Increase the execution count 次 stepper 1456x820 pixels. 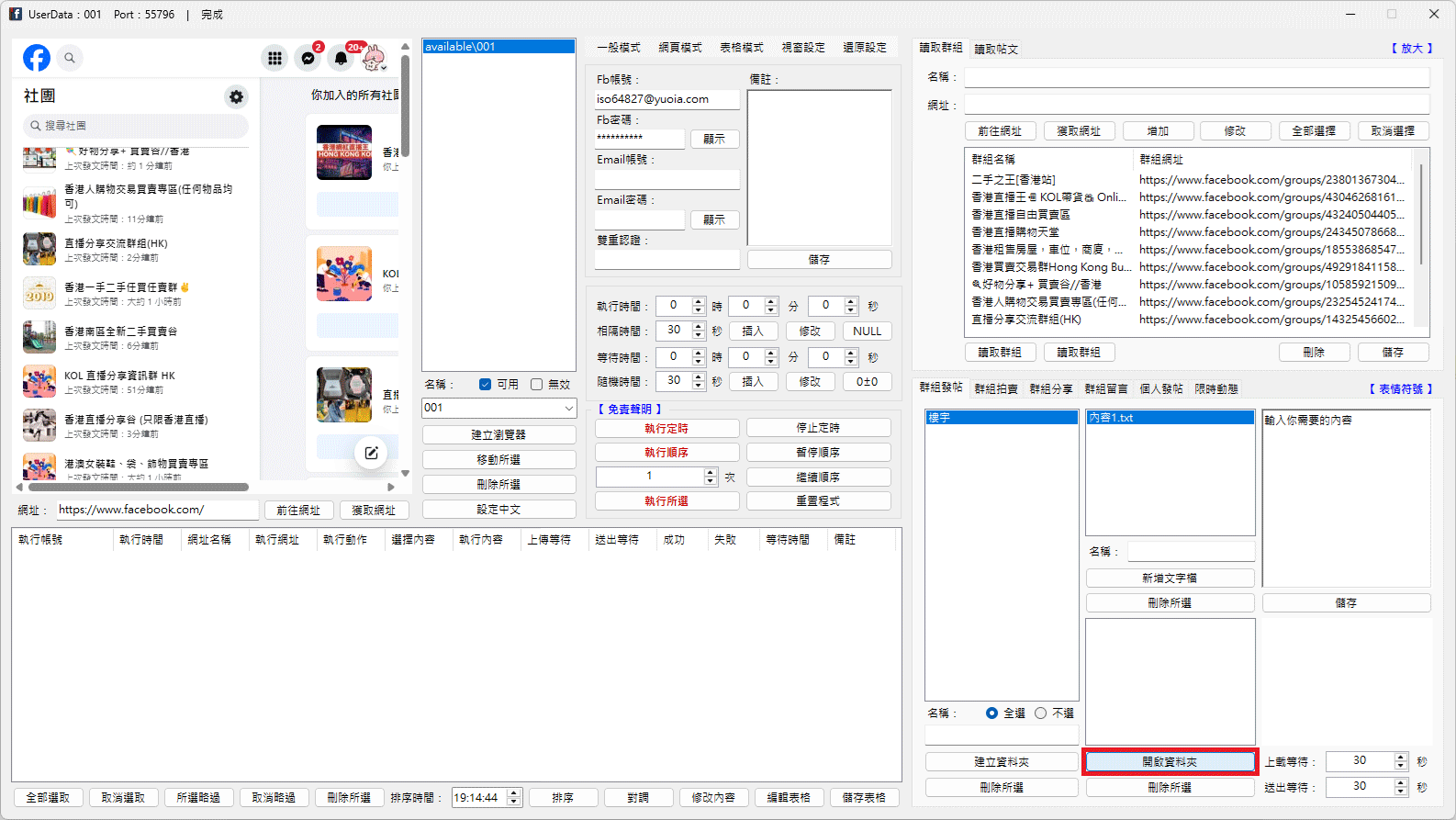(710, 472)
